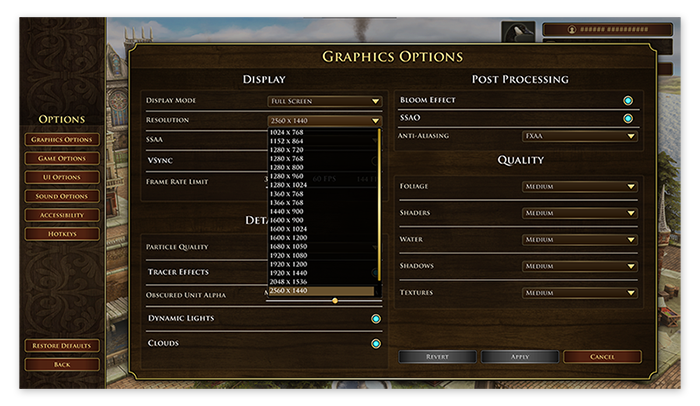Collapse the Resolution dropdown

(325, 121)
